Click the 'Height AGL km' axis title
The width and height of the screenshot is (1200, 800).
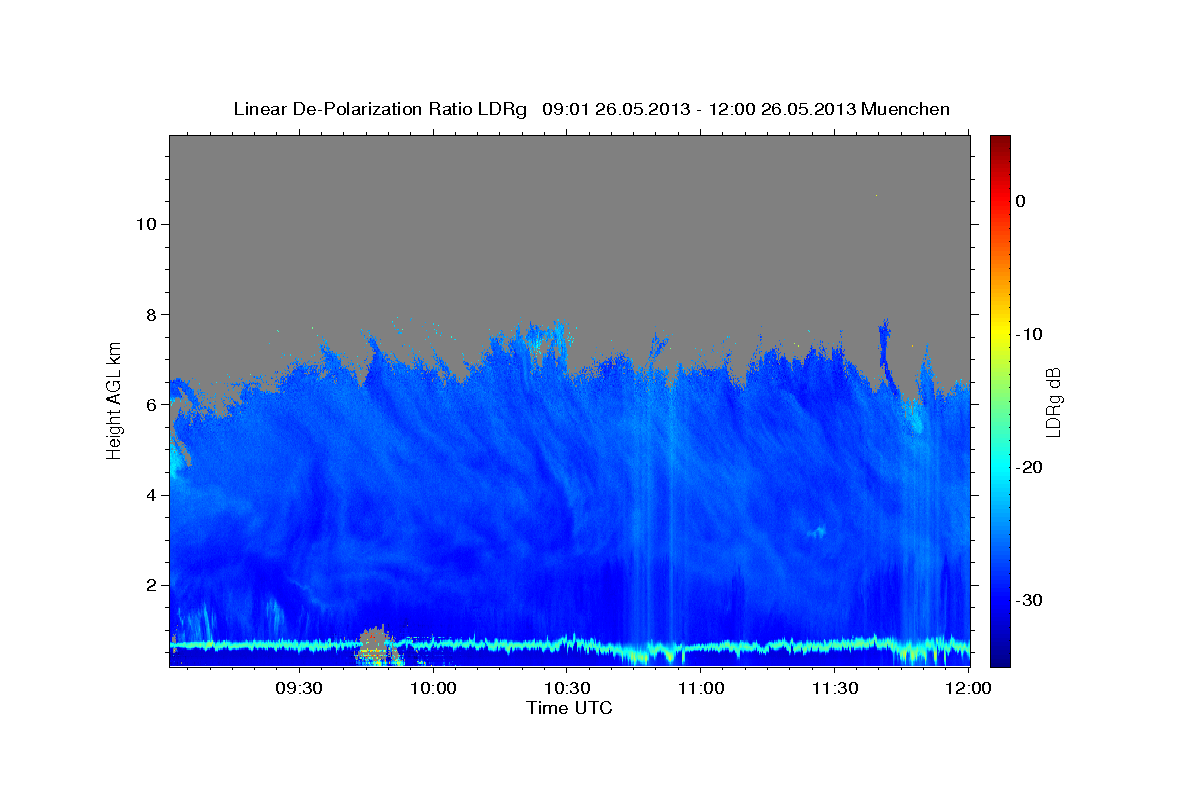click(114, 400)
